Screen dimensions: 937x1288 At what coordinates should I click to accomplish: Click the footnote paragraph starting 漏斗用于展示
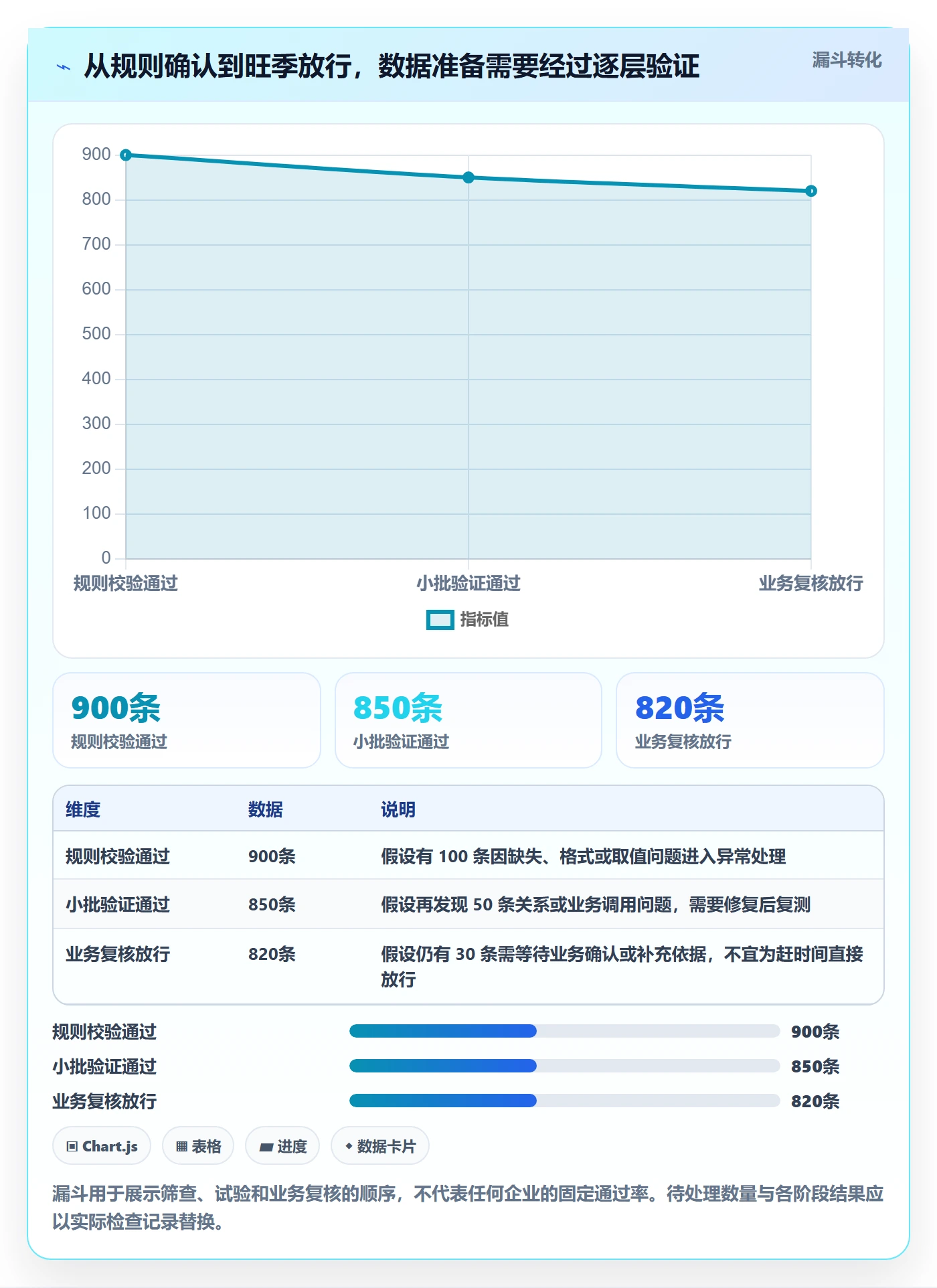[x=468, y=1208]
